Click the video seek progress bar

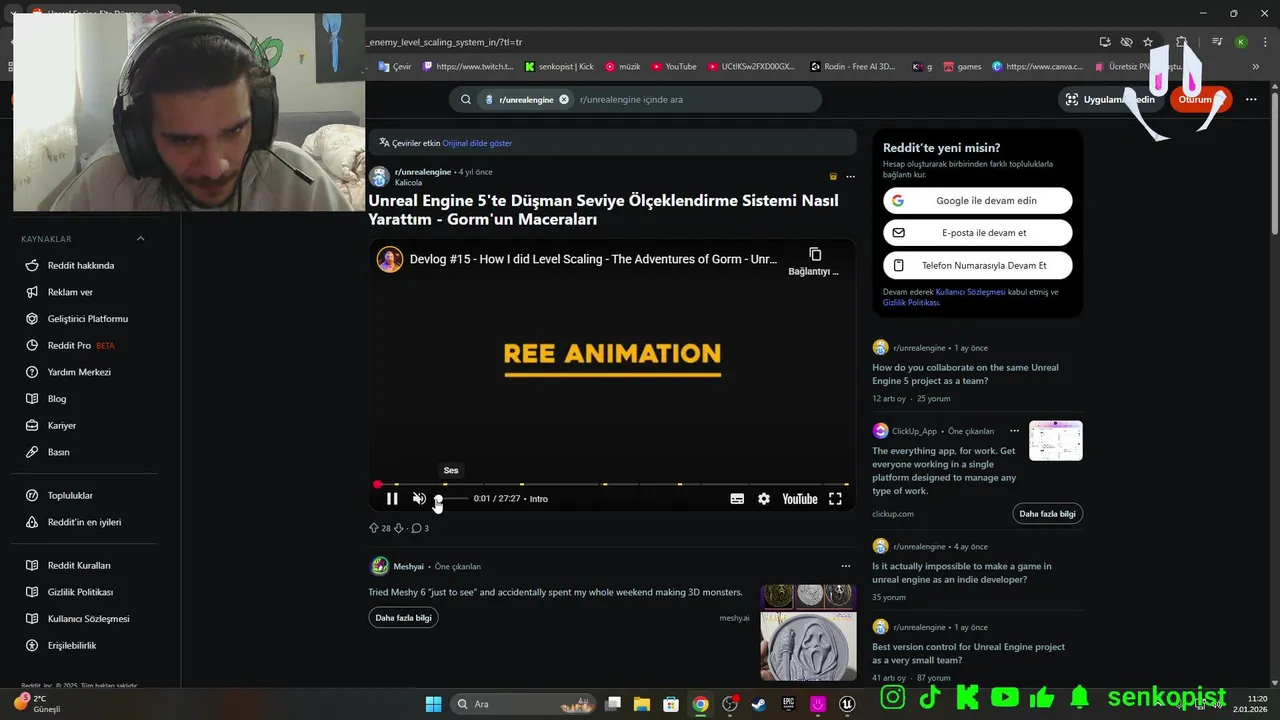(612, 485)
